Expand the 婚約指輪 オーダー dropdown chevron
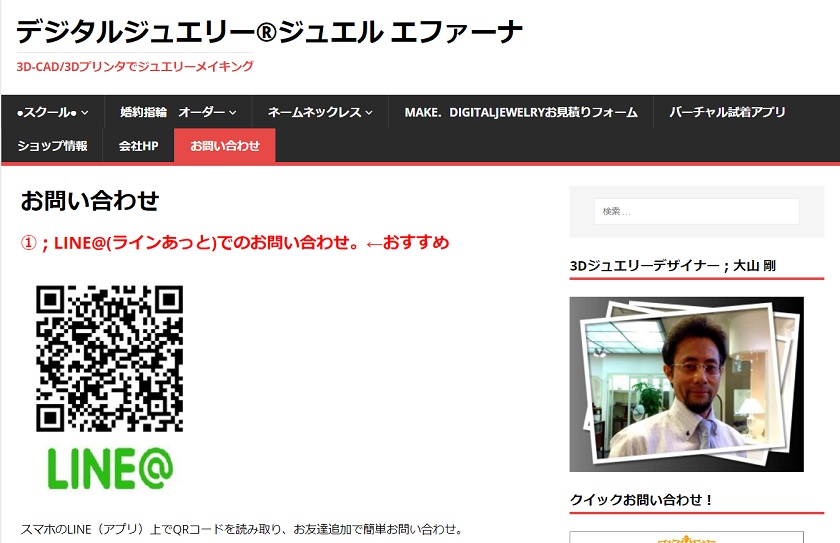This screenshot has height=543, width=840. coord(233,113)
